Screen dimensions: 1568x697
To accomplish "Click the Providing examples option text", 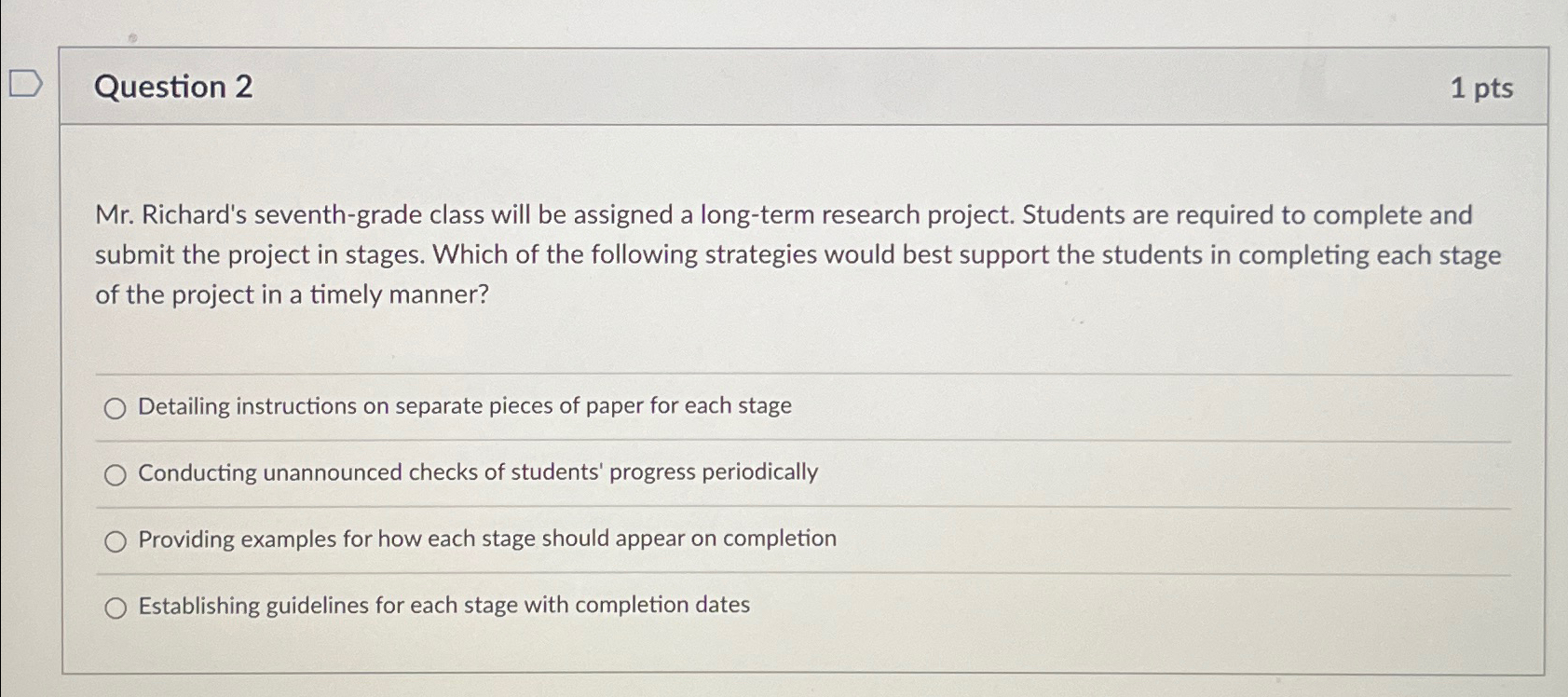I will pos(485,540).
